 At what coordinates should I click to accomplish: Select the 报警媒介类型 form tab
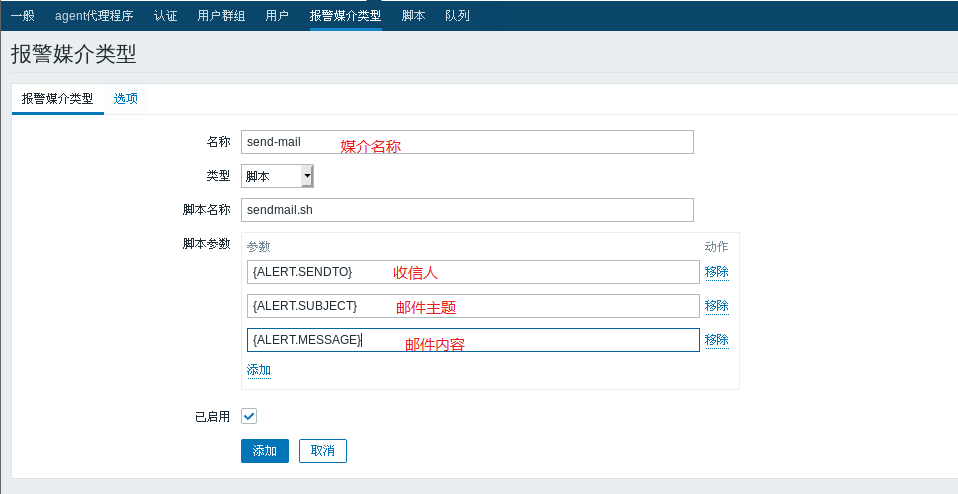[x=57, y=98]
